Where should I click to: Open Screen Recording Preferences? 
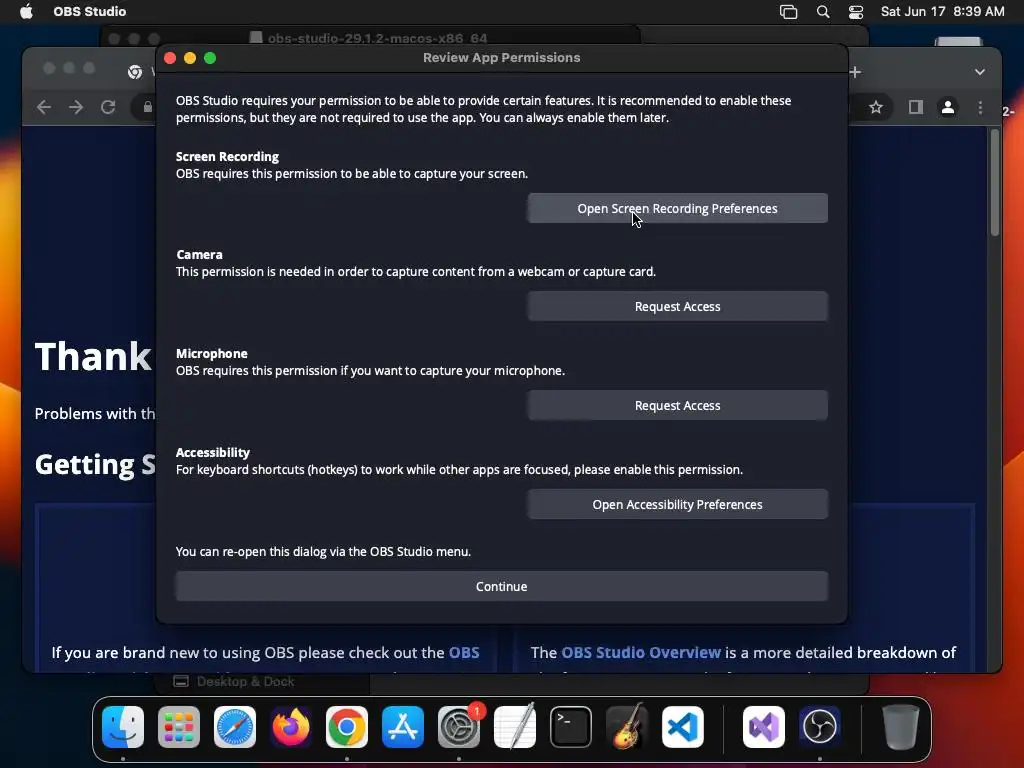pyautogui.click(x=677, y=208)
